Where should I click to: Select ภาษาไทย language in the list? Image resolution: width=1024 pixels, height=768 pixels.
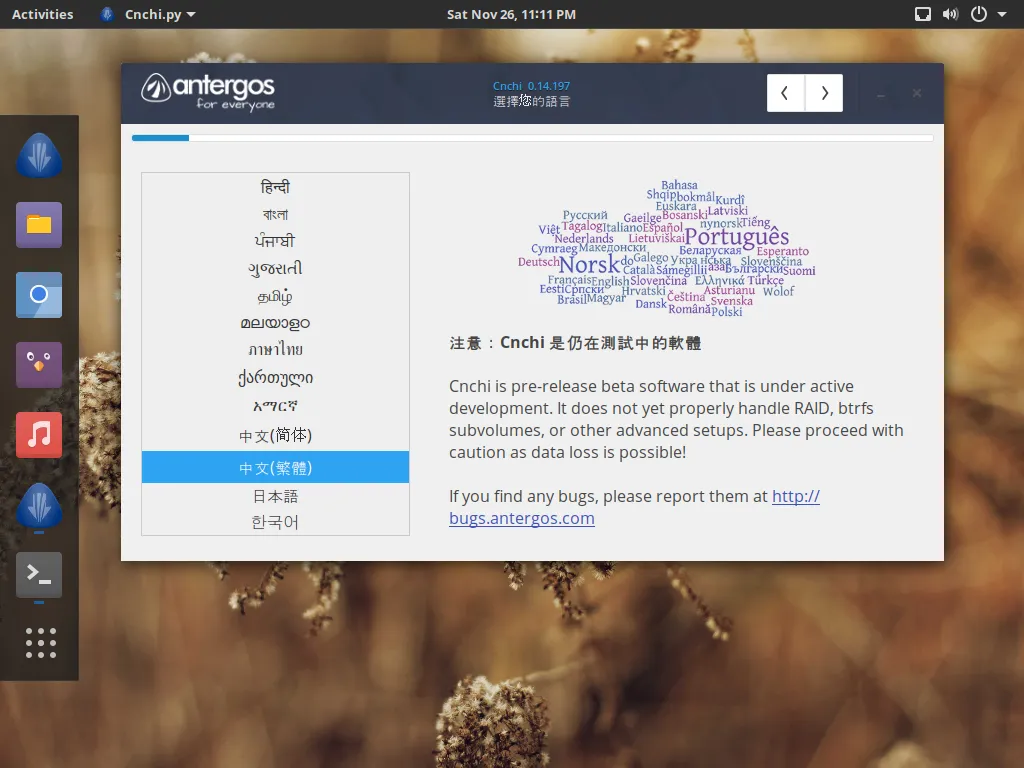(x=275, y=349)
